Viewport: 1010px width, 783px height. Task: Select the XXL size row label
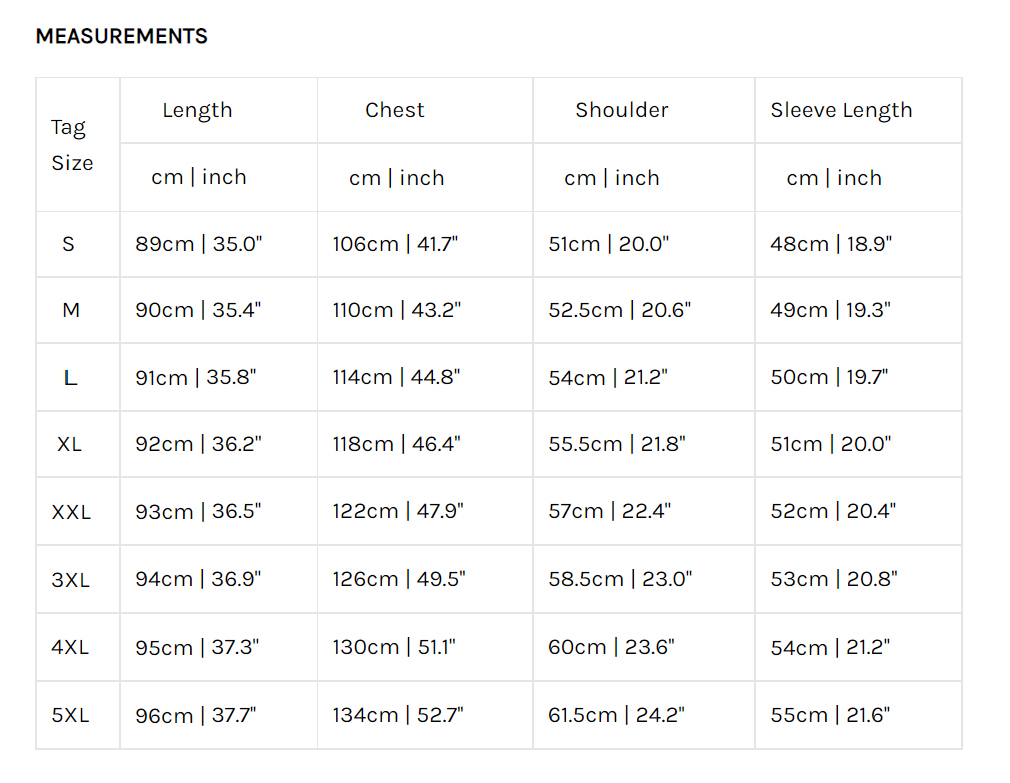(x=71, y=512)
